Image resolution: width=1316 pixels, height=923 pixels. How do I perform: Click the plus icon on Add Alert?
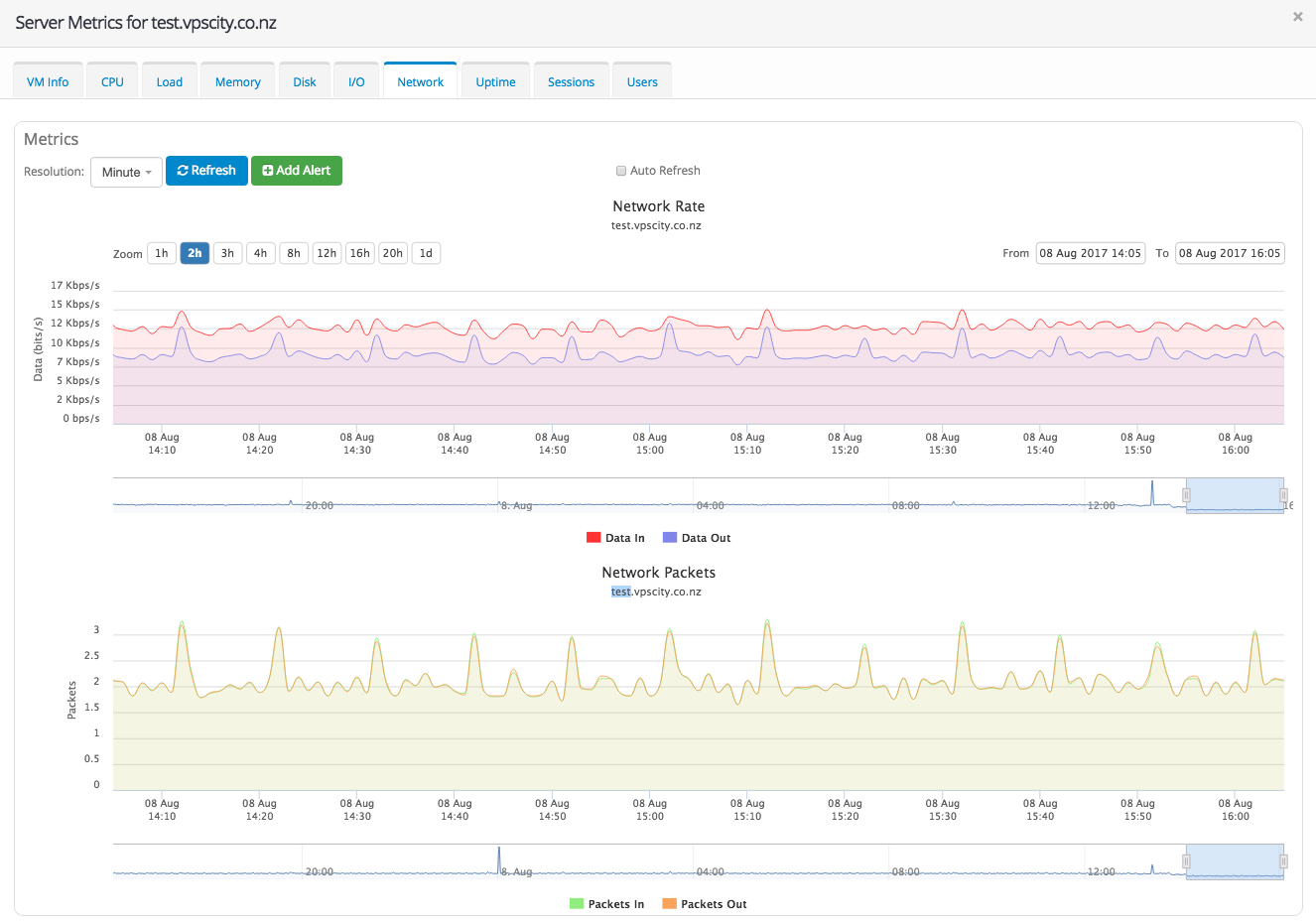[x=268, y=171]
